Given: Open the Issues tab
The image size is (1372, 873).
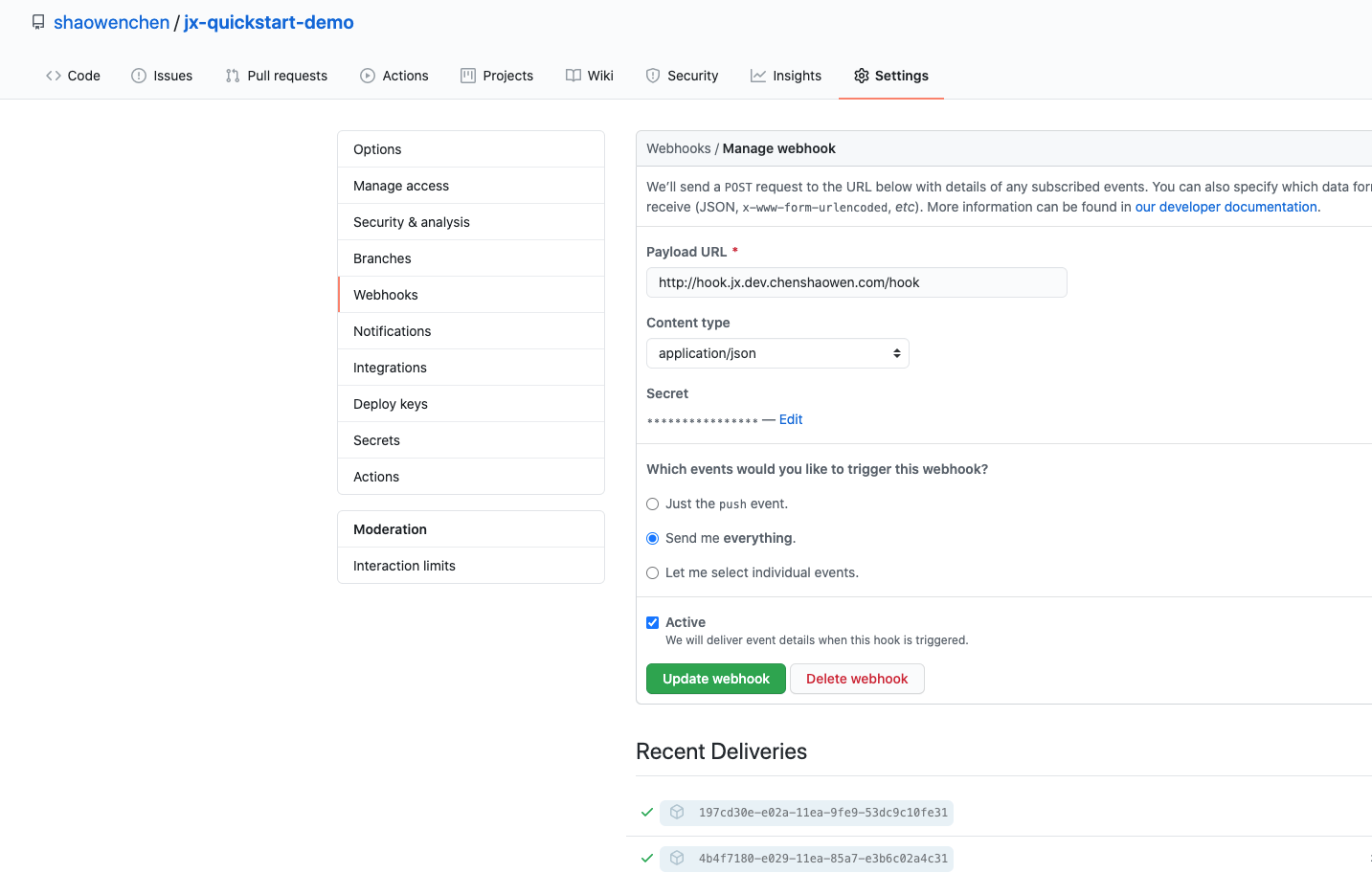Looking at the screenshot, I should [162, 76].
